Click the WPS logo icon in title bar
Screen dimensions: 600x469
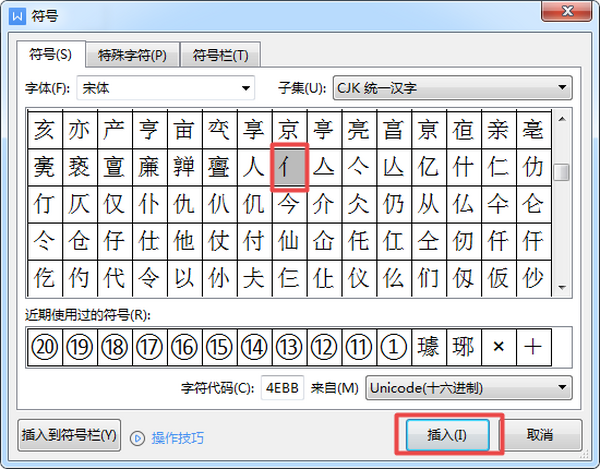17,16
